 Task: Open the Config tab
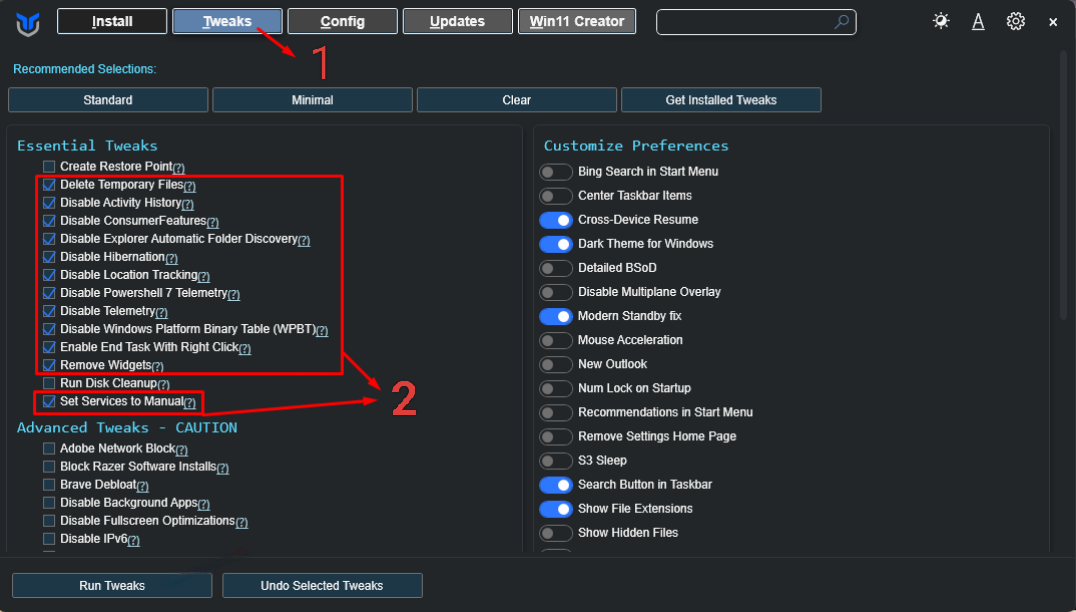point(342,21)
